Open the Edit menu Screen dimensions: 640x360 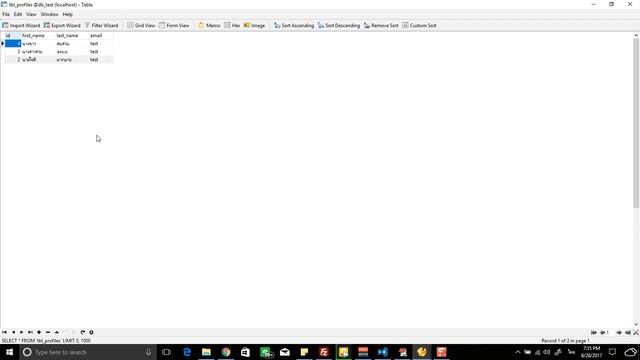pos(18,14)
